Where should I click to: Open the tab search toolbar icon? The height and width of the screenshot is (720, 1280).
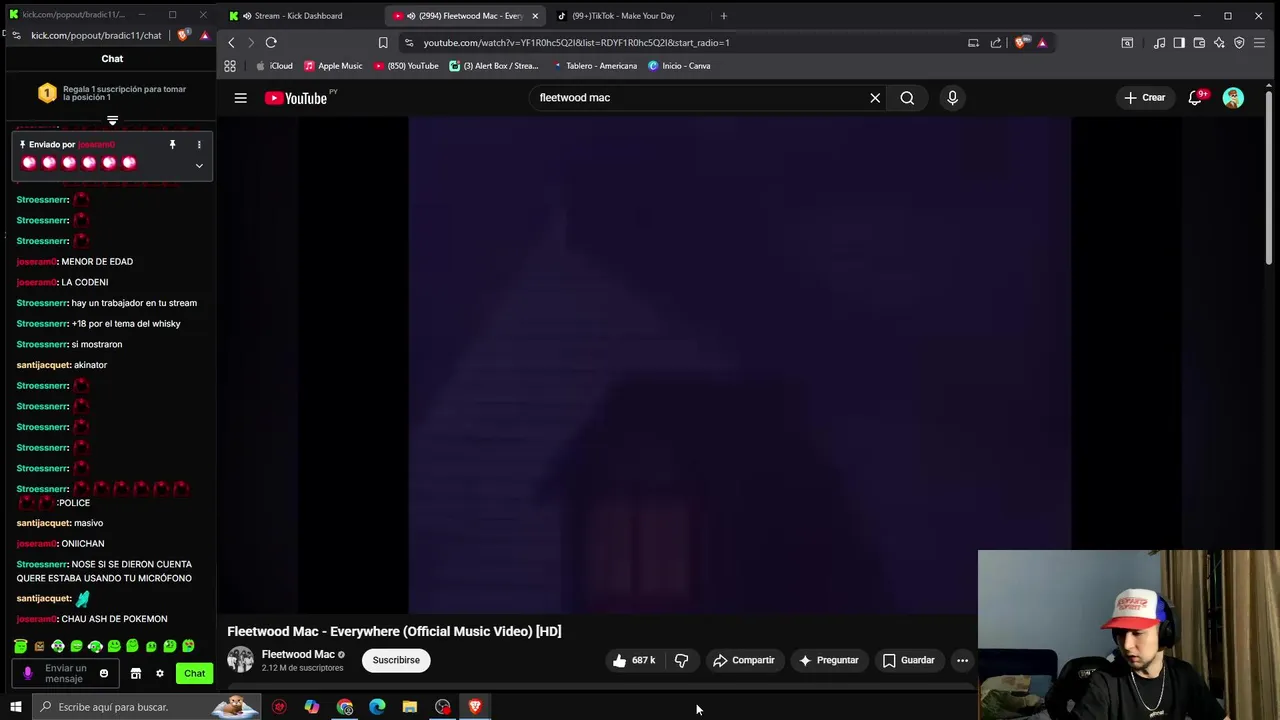point(1127,43)
